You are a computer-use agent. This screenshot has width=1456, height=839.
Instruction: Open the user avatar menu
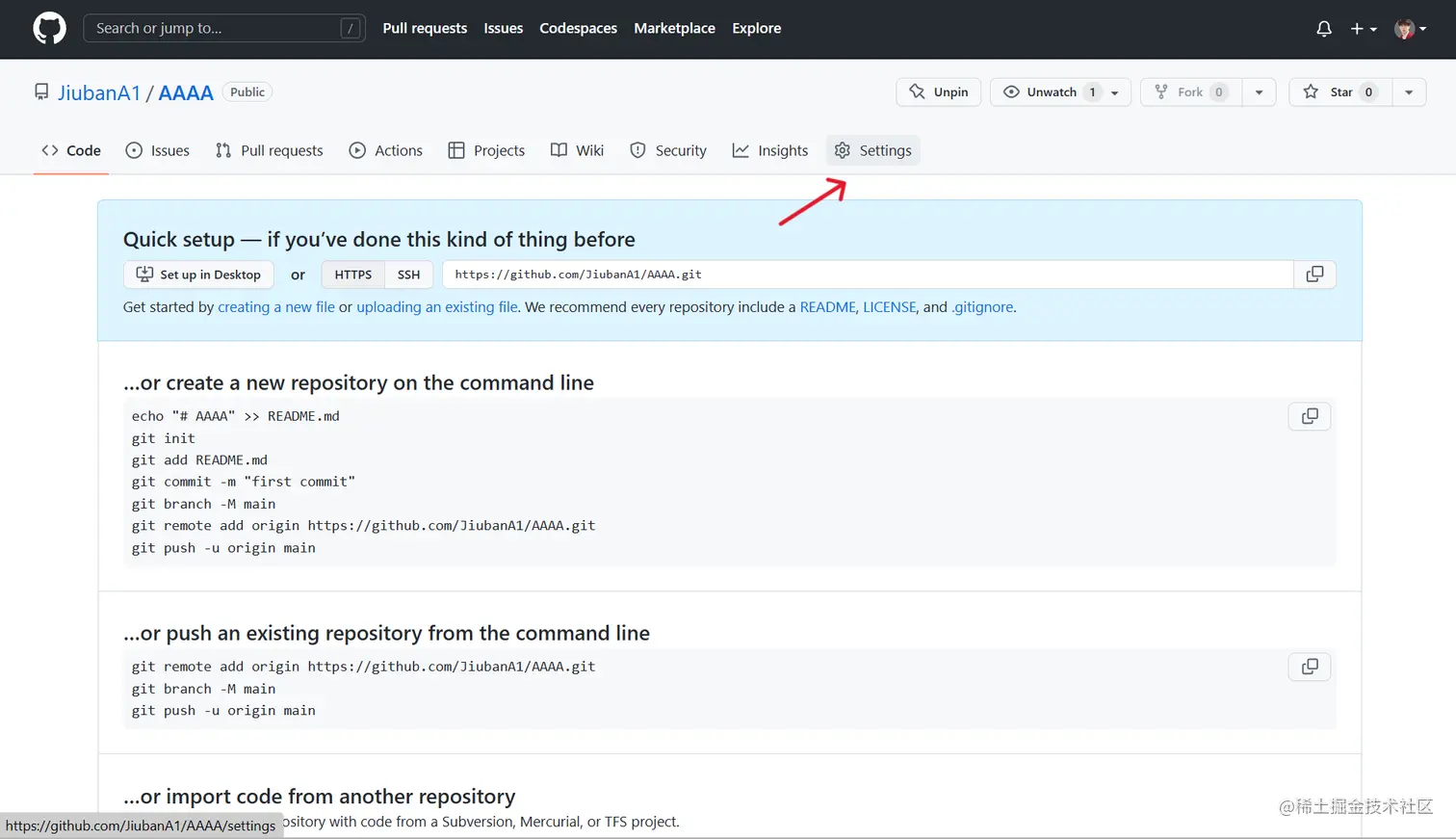(1411, 29)
